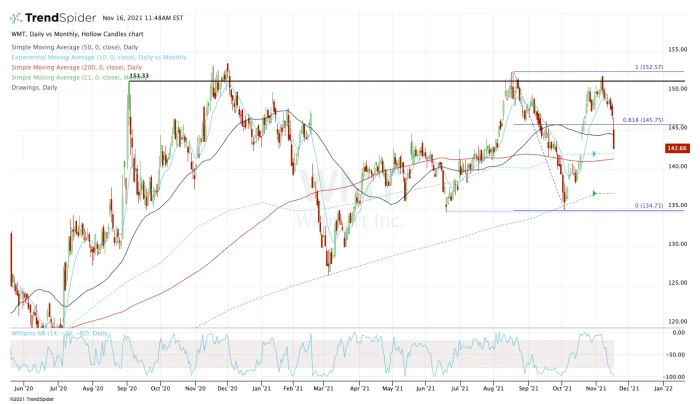This screenshot has width=700, height=404.
Task: Open the Drawings, Daily legend entry
Action: pos(35,87)
